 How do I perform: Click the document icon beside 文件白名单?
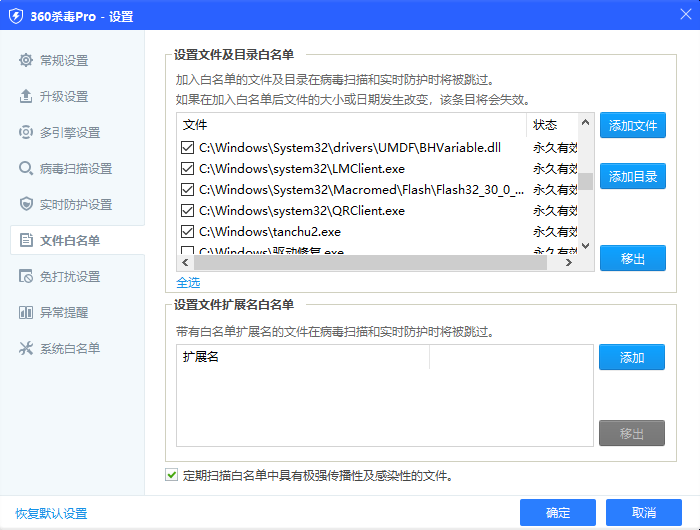[26, 240]
